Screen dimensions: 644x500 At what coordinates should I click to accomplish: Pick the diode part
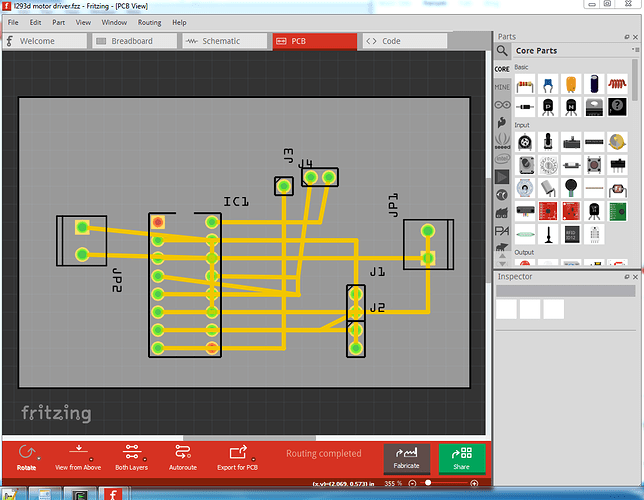click(x=525, y=107)
